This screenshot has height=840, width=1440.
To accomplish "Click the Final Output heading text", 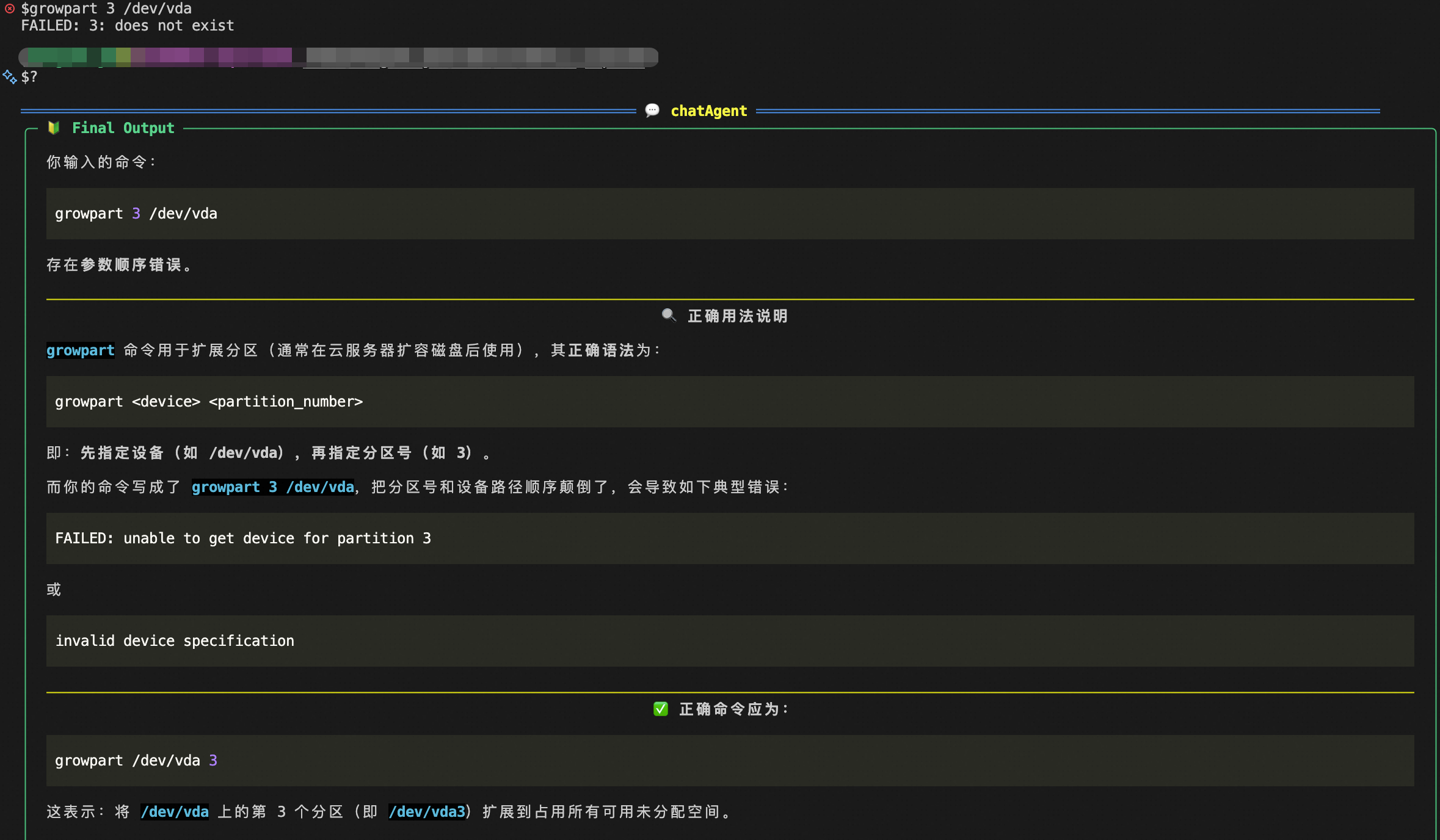I will coord(123,128).
